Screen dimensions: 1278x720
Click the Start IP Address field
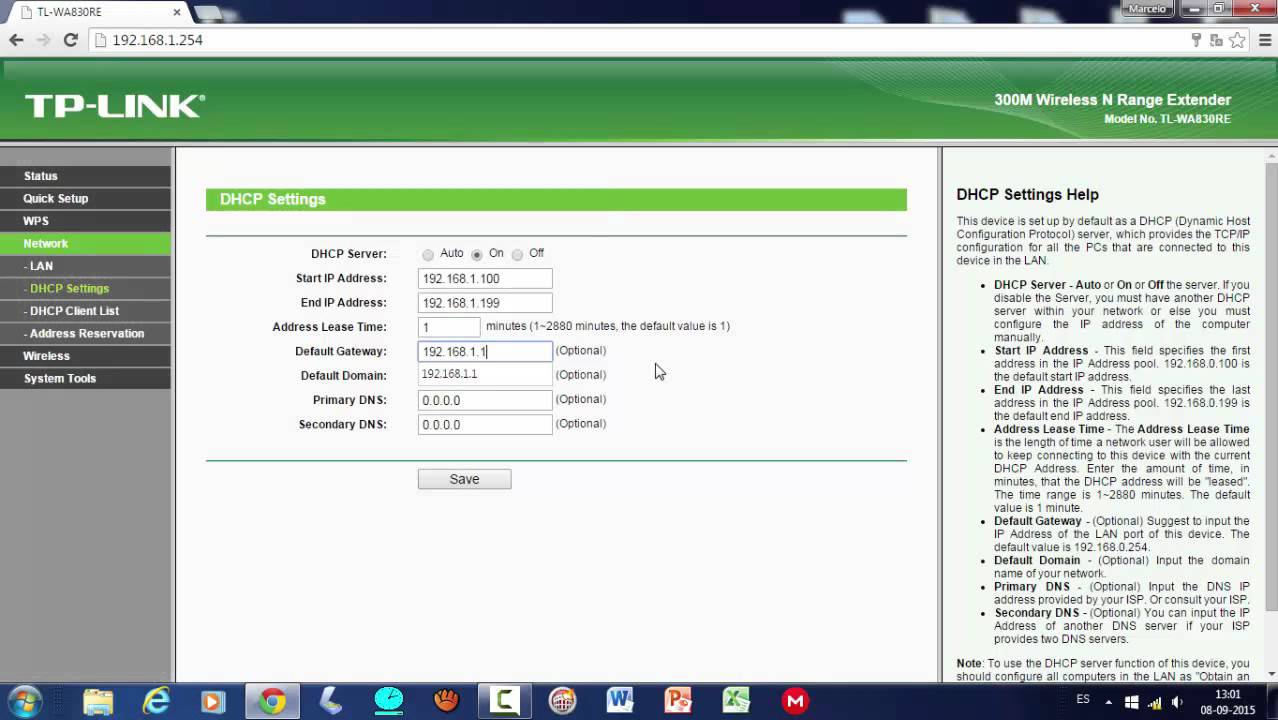(485, 279)
